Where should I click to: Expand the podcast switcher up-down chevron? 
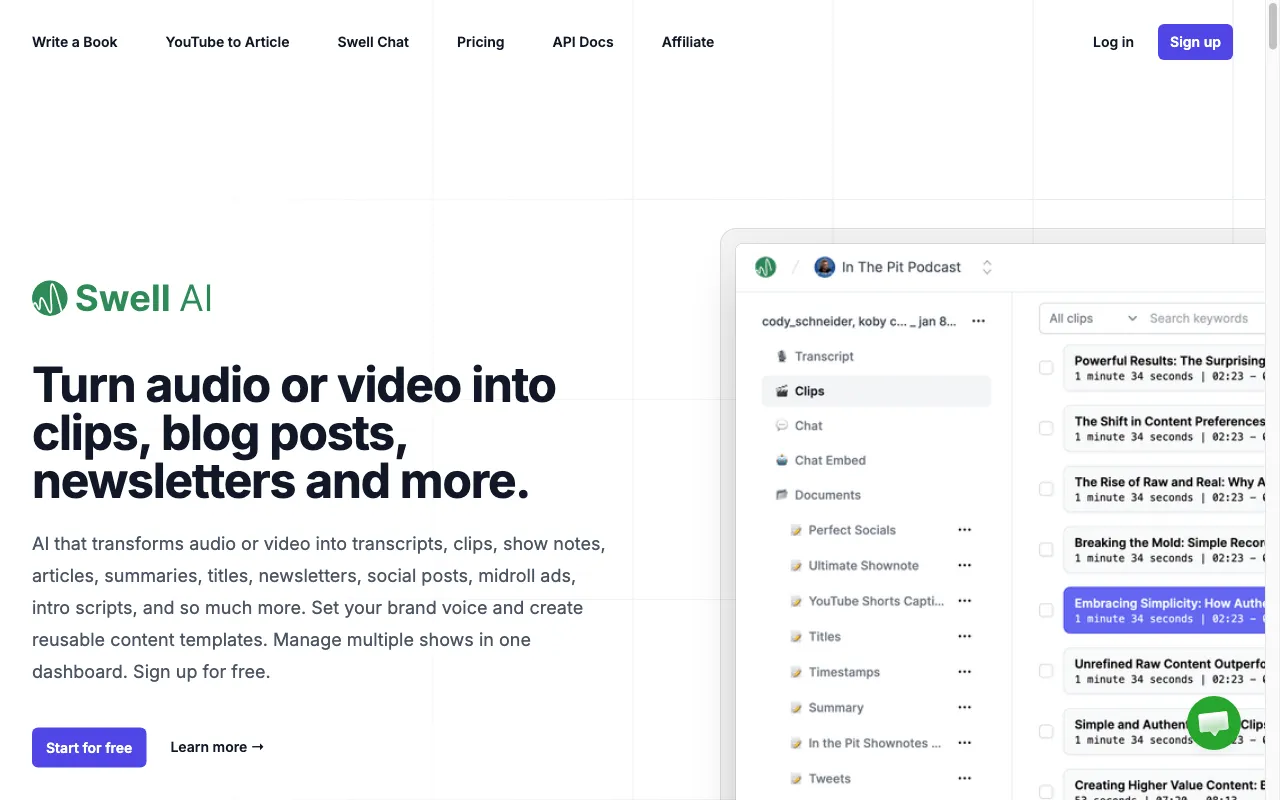[987, 267]
